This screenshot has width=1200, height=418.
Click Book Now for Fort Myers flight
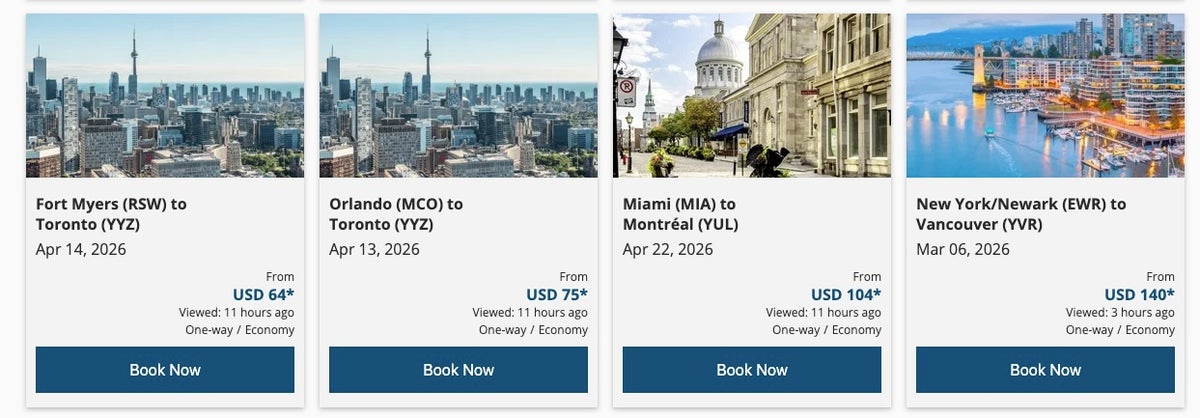165,370
